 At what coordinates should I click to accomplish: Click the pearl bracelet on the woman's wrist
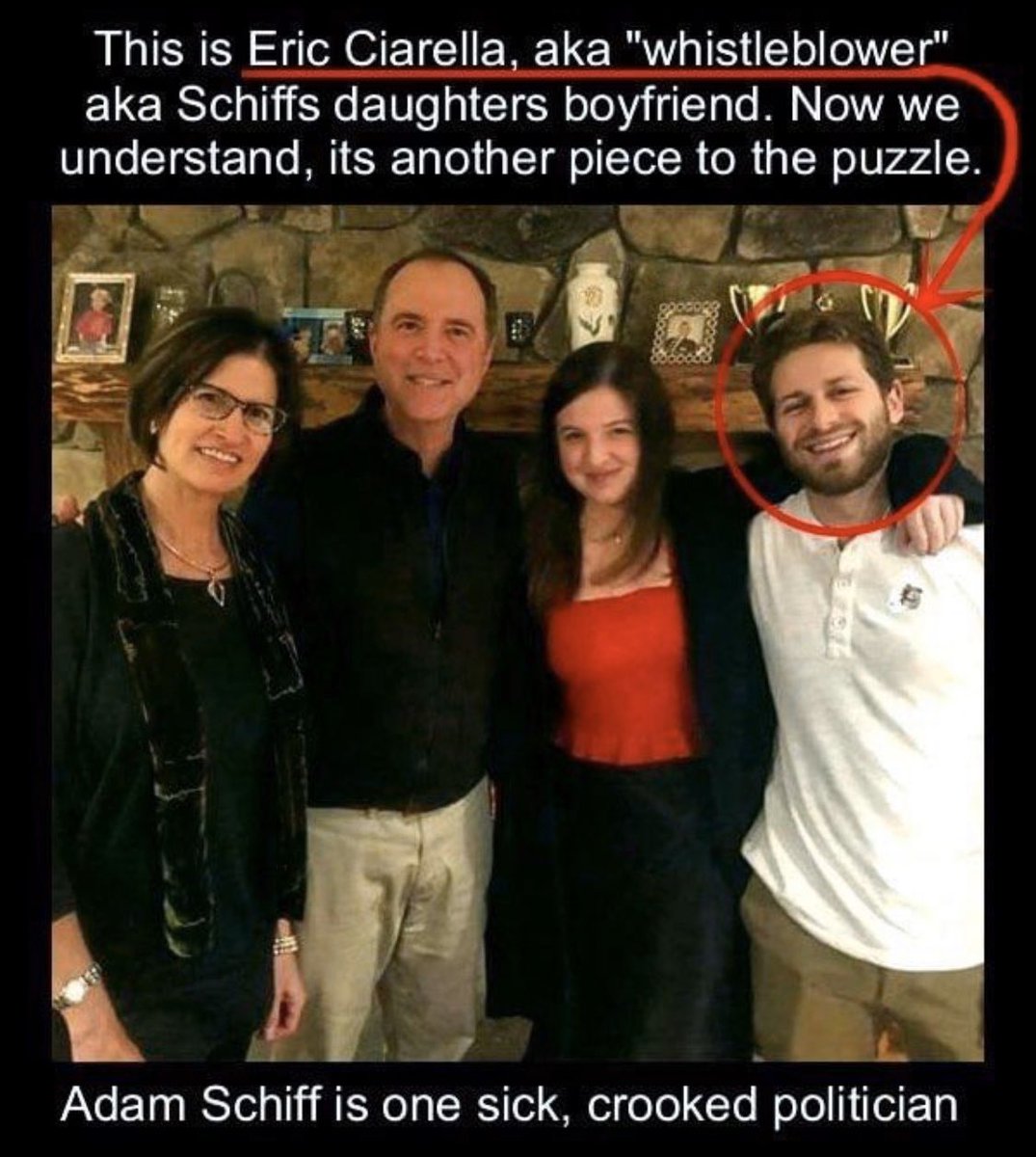(x=285, y=943)
